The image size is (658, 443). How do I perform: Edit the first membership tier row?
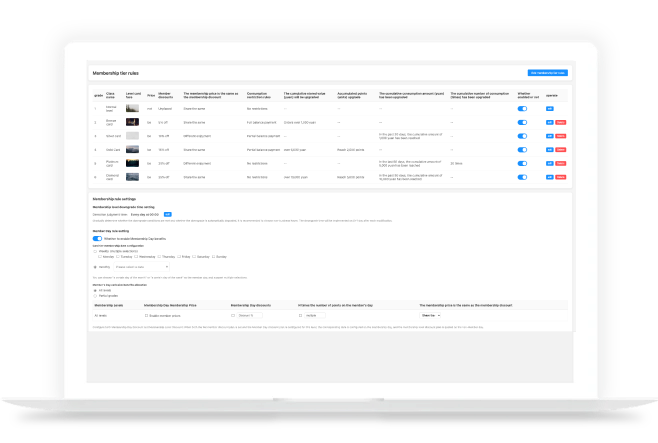(549, 108)
